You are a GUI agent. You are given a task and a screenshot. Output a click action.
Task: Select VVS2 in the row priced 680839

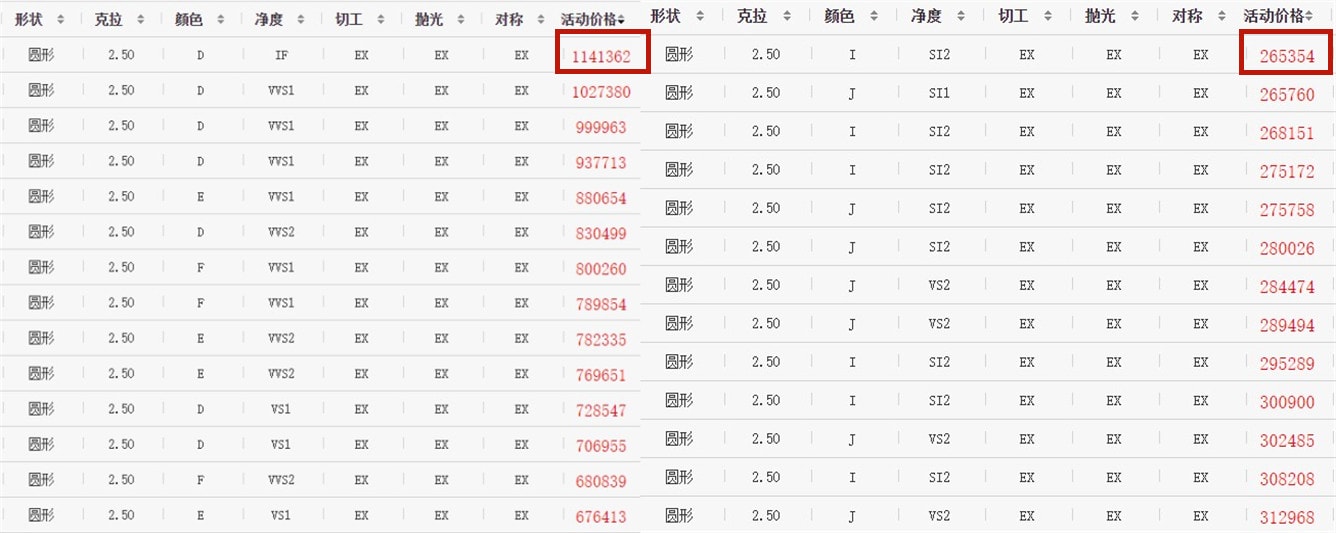281,480
